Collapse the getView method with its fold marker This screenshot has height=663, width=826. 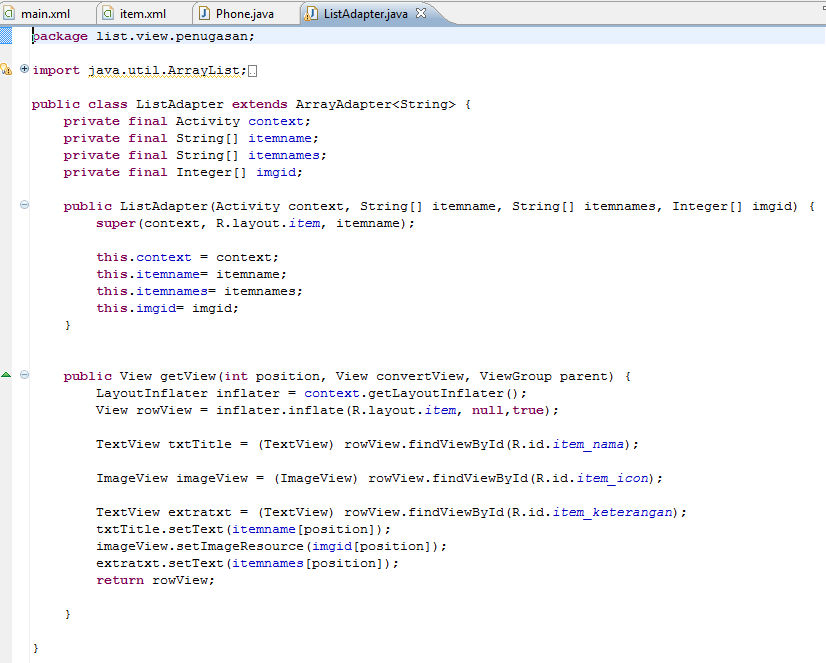[23, 374]
